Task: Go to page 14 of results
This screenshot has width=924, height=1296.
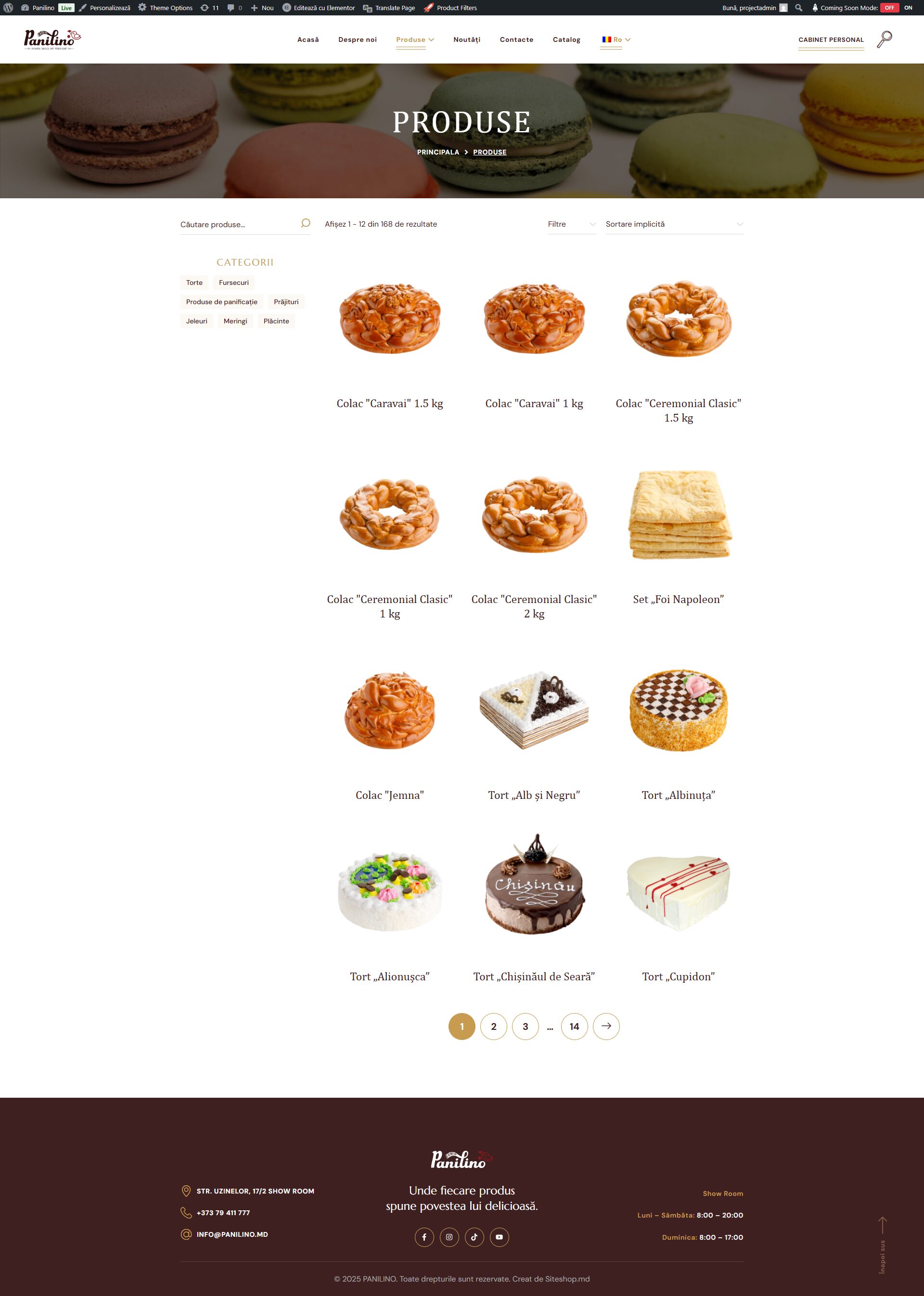Action: pyautogui.click(x=574, y=1026)
